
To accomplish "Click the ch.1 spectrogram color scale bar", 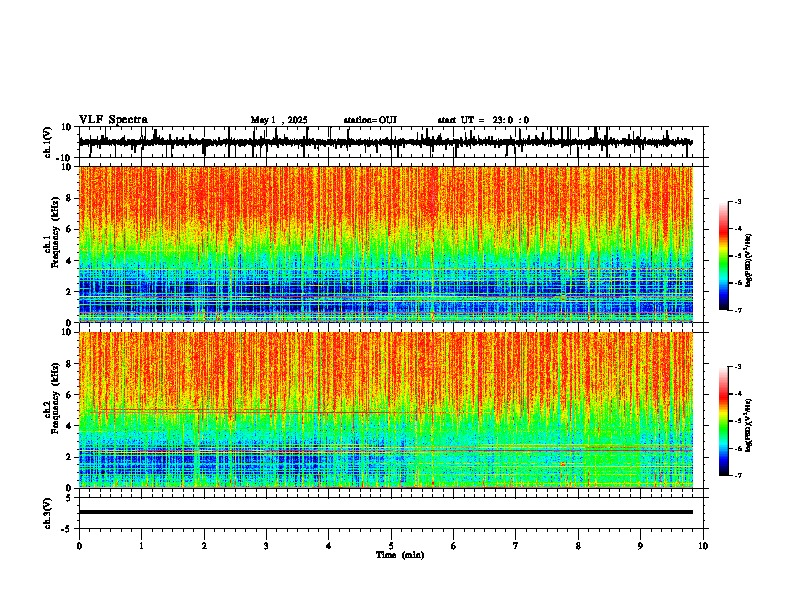I will click(723, 256).
